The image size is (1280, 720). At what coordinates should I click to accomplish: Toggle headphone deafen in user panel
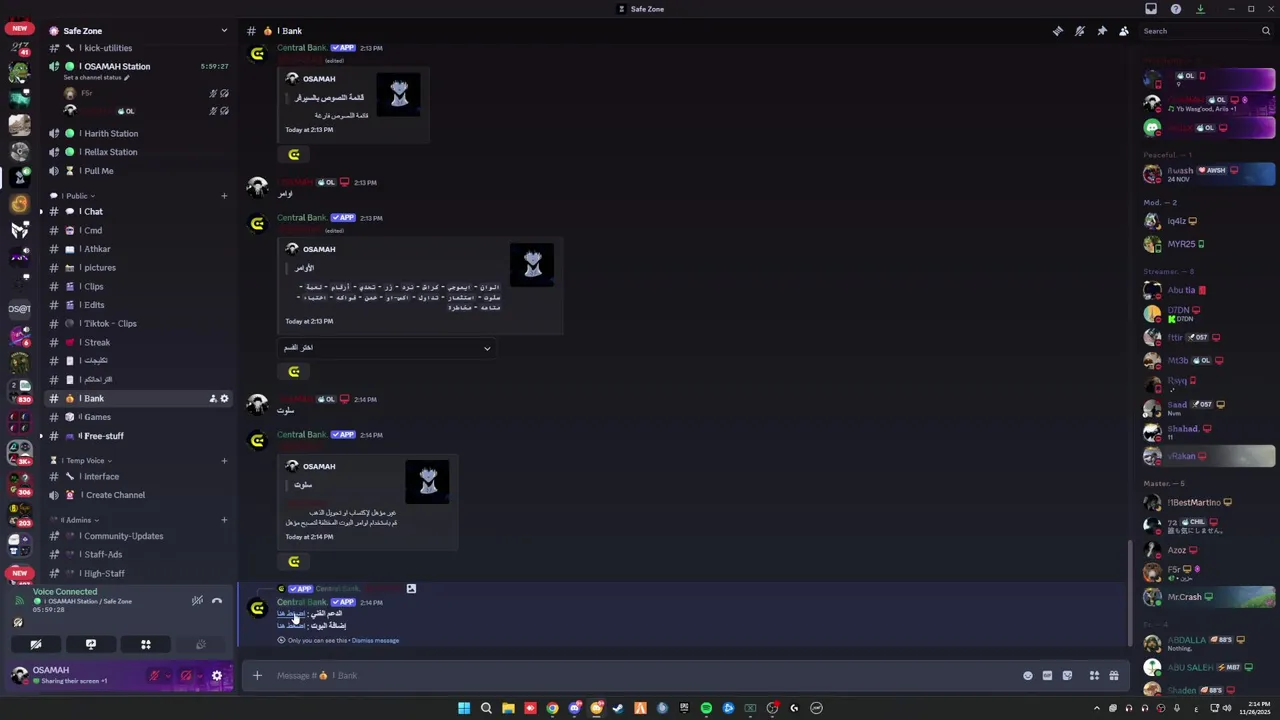click(x=185, y=676)
